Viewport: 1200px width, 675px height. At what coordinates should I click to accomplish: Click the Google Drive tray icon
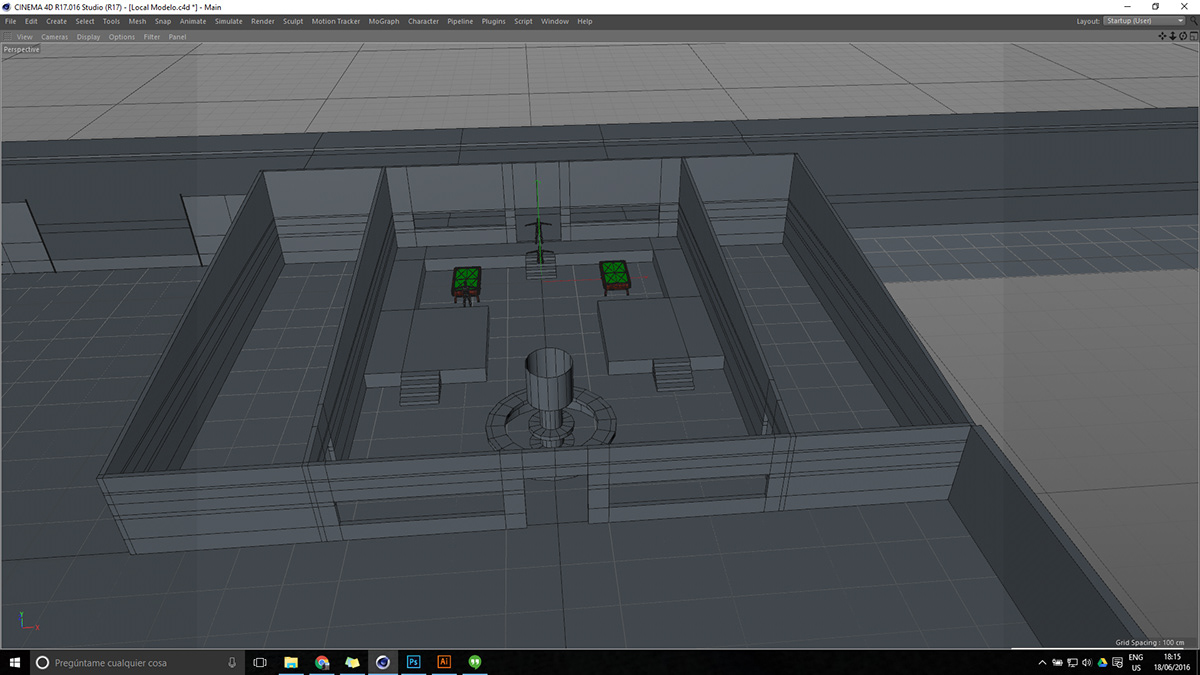click(x=1102, y=662)
